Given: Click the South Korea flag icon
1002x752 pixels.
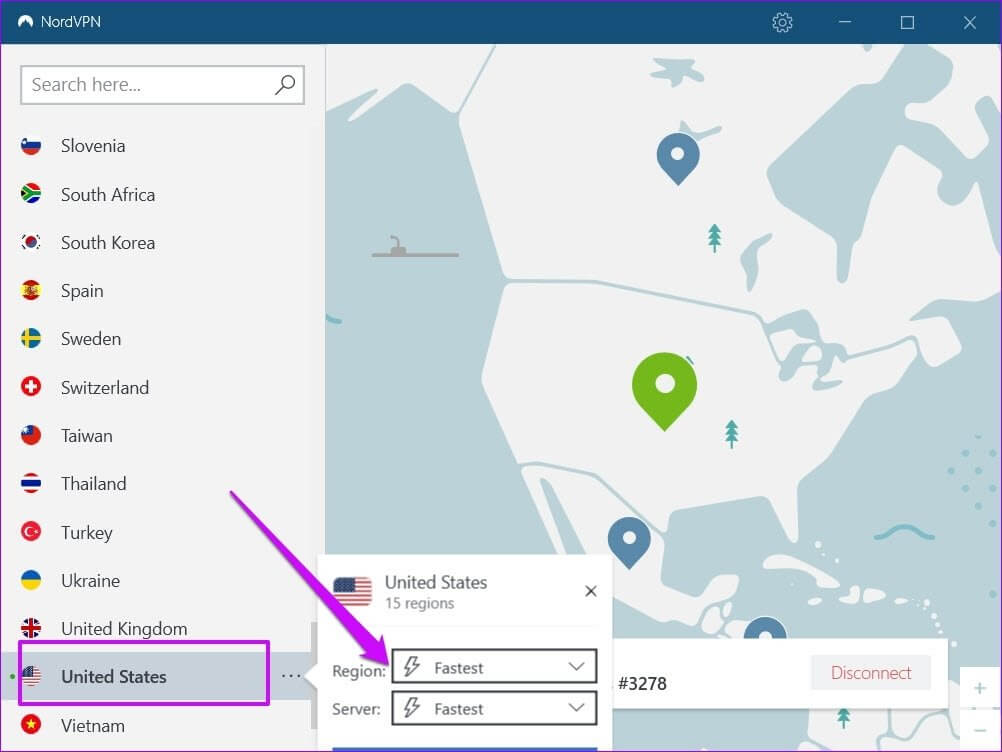Looking at the screenshot, I should click(x=31, y=242).
